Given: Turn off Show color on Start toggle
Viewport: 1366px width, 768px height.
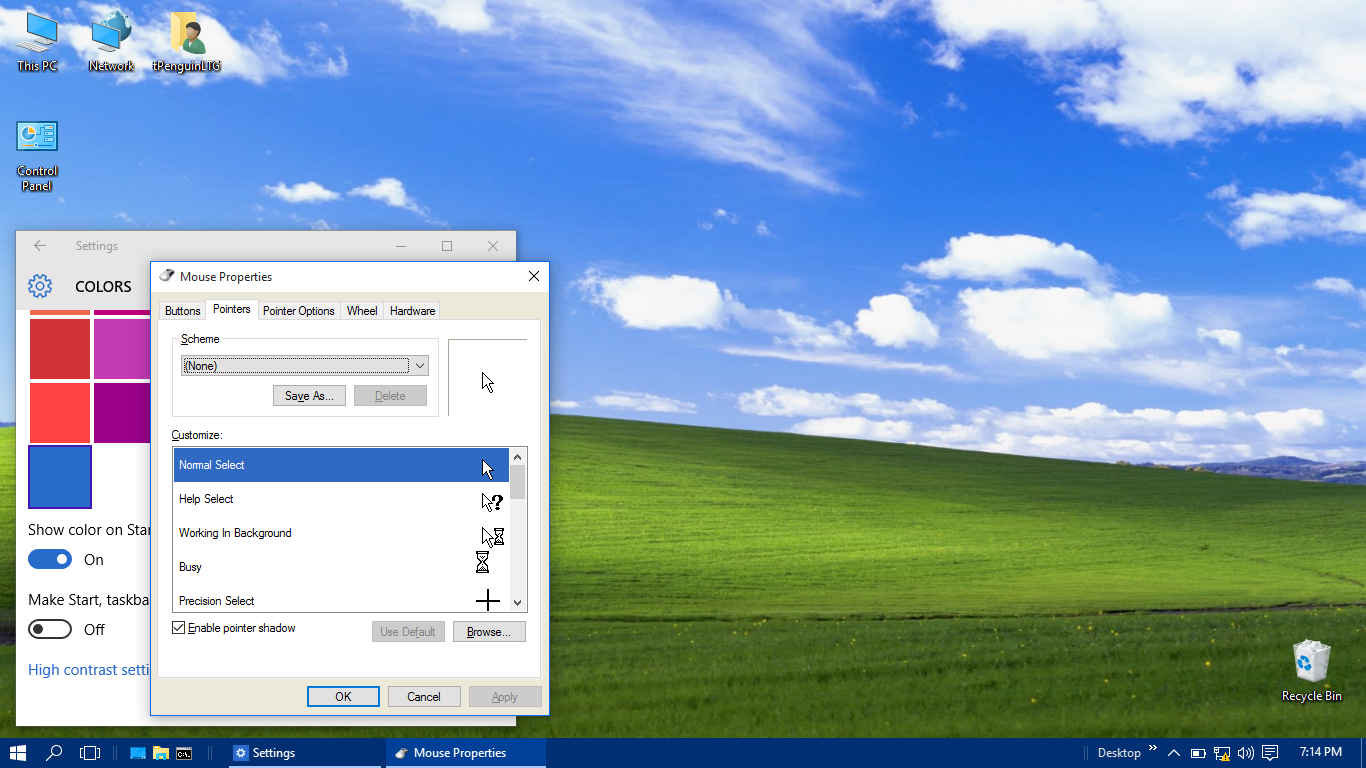Looking at the screenshot, I should pos(50,559).
